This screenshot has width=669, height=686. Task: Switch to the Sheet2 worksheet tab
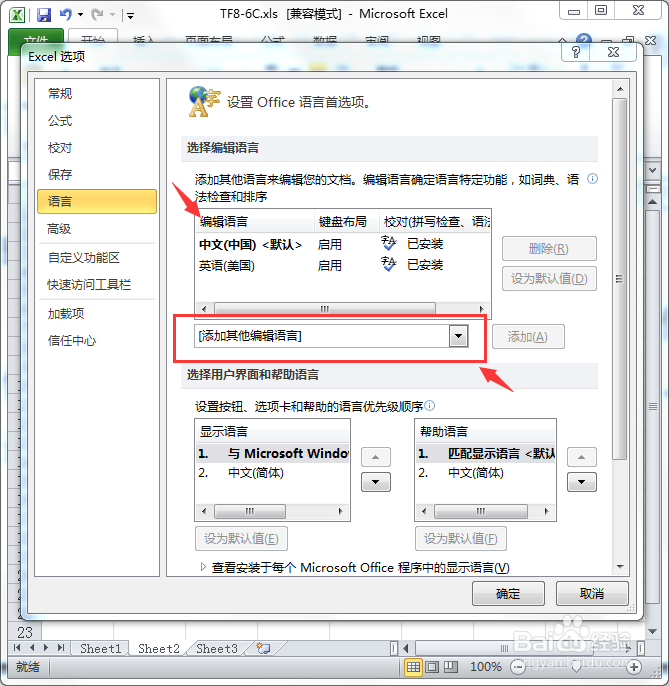click(158, 648)
